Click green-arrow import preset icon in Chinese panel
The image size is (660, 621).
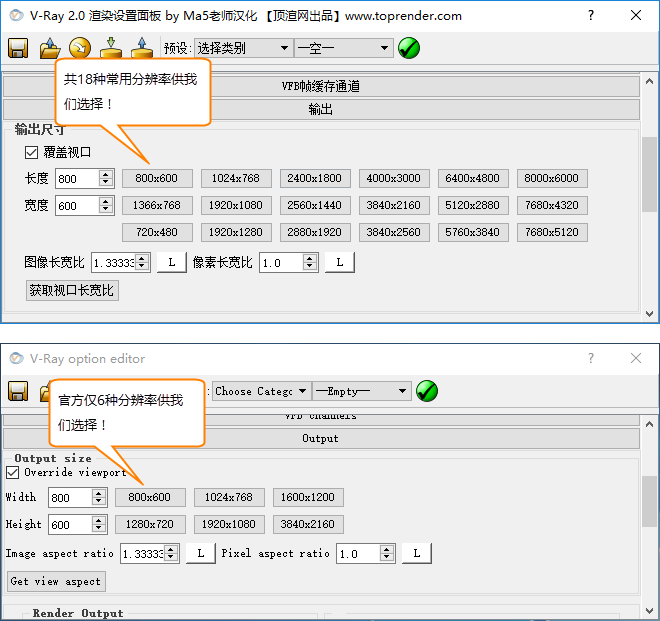point(111,48)
